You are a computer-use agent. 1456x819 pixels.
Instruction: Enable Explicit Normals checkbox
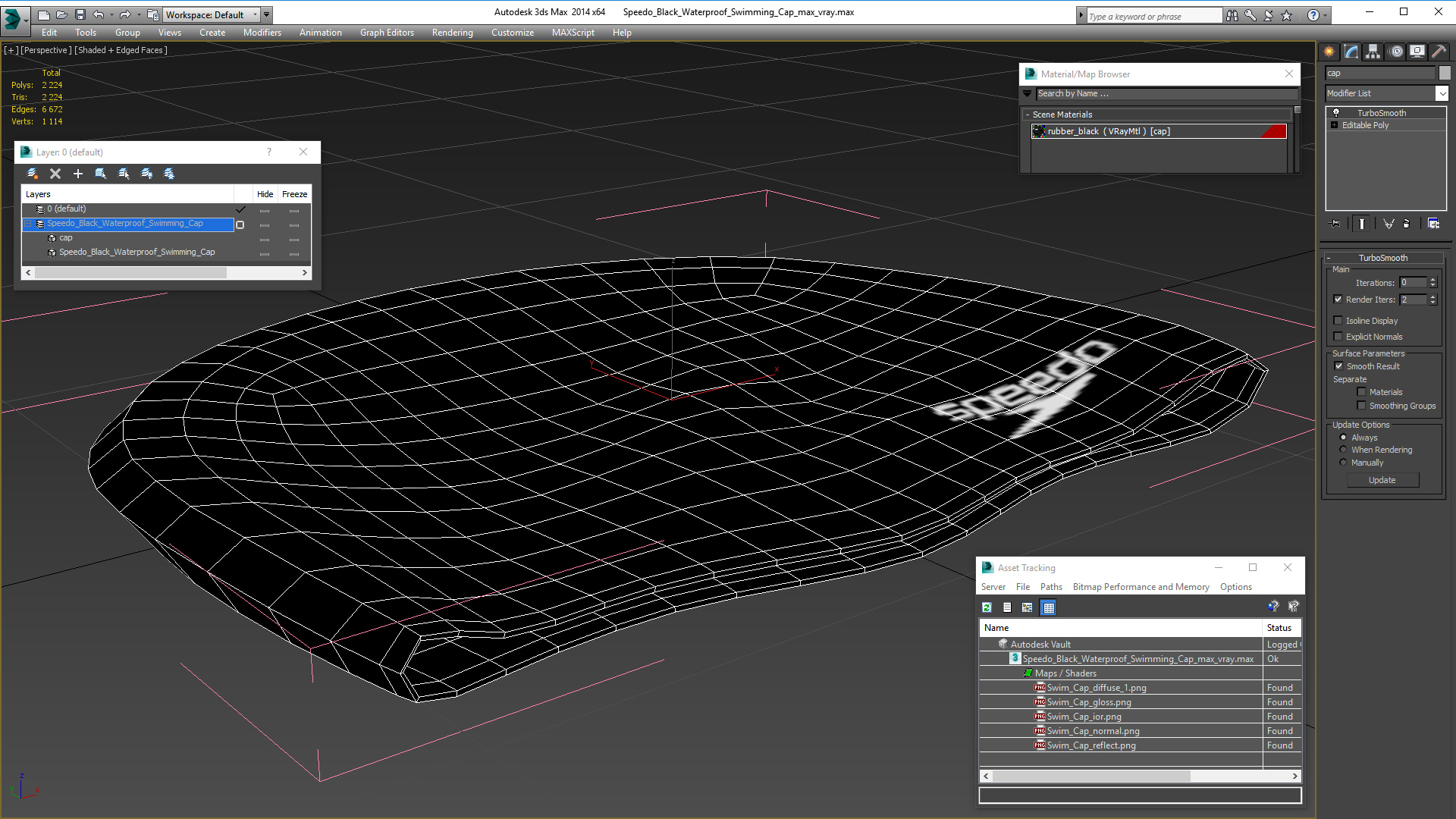tap(1338, 337)
